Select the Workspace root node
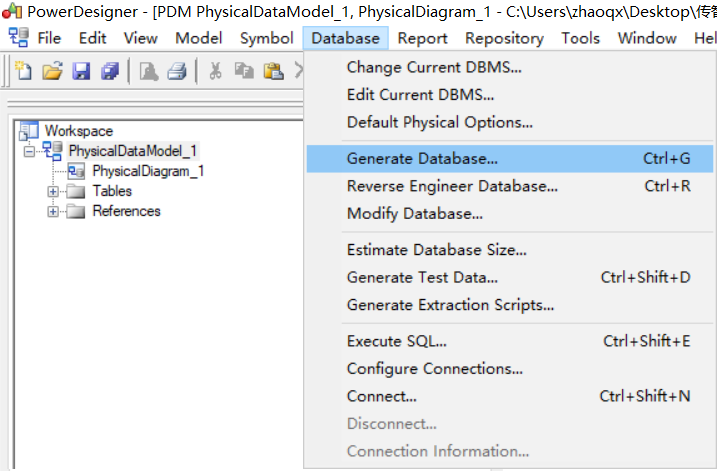The image size is (717, 471). [78, 131]
